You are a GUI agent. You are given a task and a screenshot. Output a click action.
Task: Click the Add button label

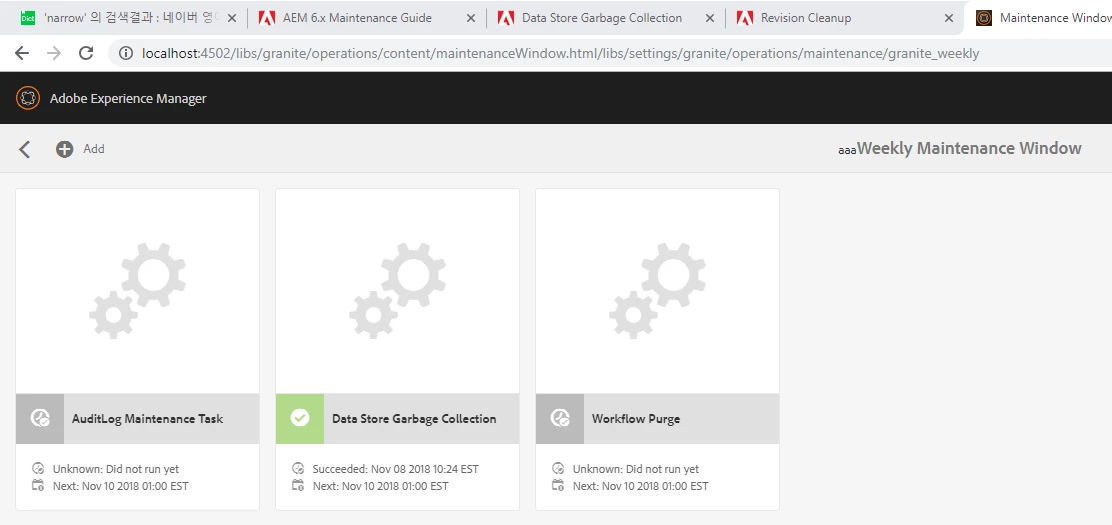pyautogui.click(x=94, y=149)
